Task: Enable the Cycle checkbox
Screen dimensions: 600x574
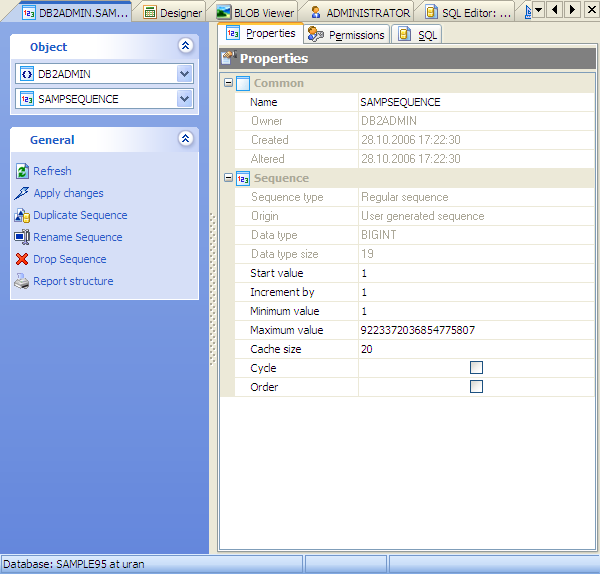Action: (x=476, y=368)
